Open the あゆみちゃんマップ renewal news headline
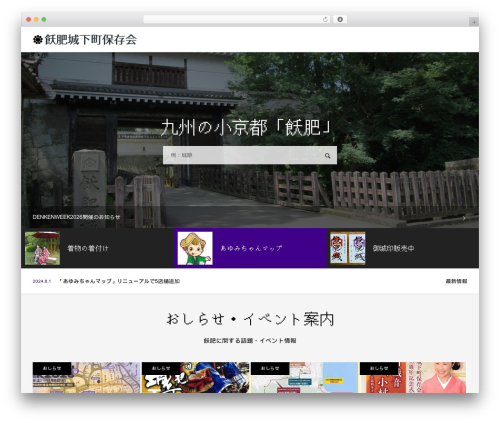The image size is (500, 423). click(120, 281)
